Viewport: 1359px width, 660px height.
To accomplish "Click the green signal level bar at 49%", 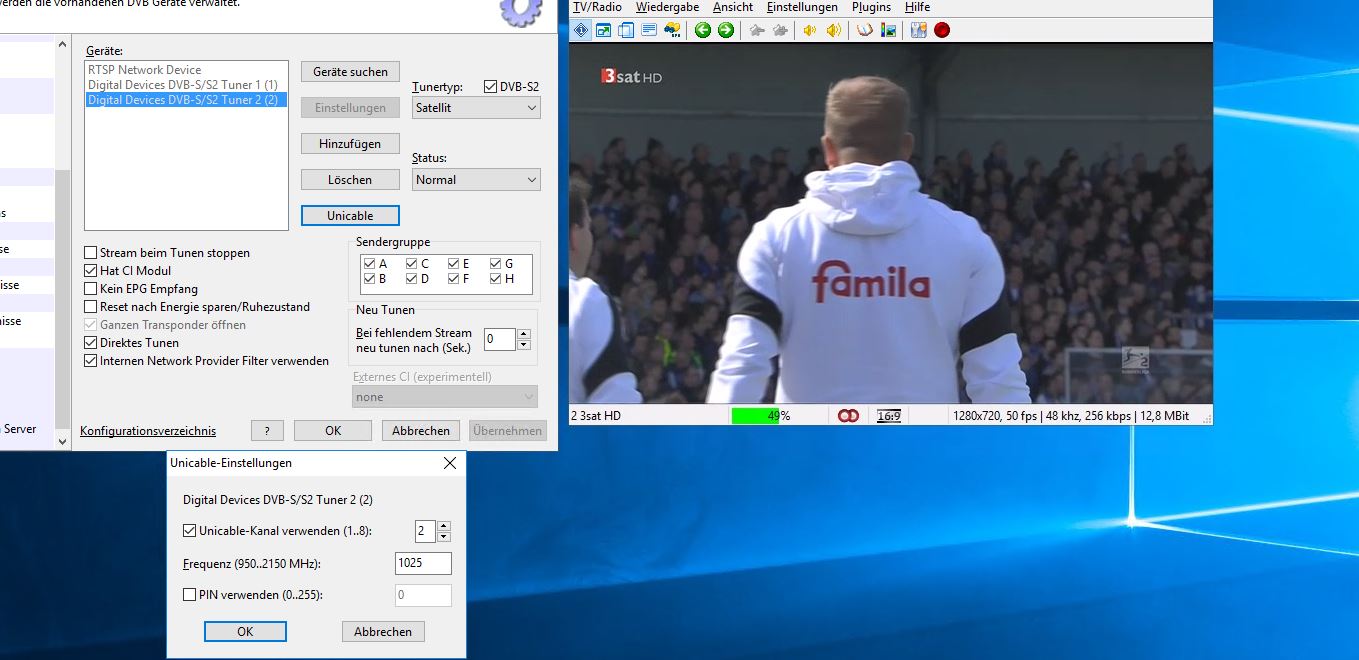I will click(755, 416).
